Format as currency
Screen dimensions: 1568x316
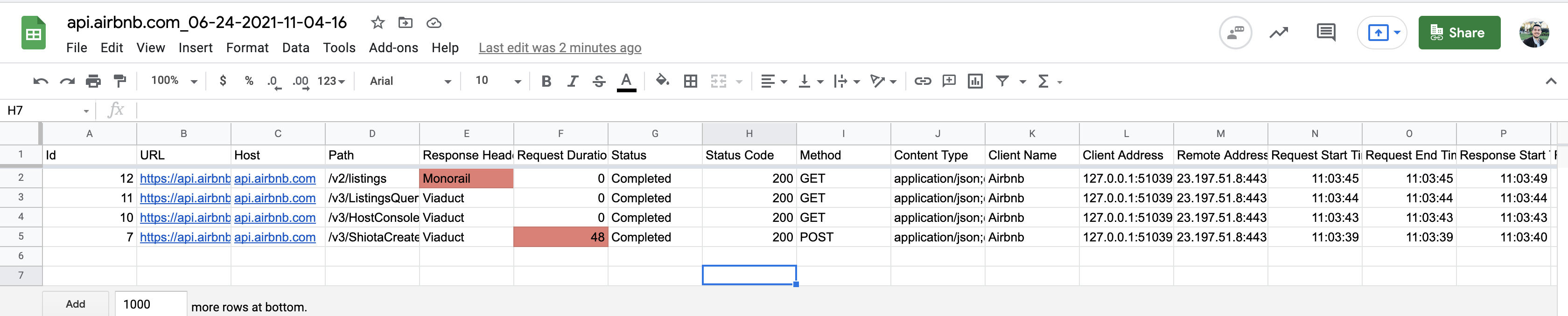tap(223, 81)
